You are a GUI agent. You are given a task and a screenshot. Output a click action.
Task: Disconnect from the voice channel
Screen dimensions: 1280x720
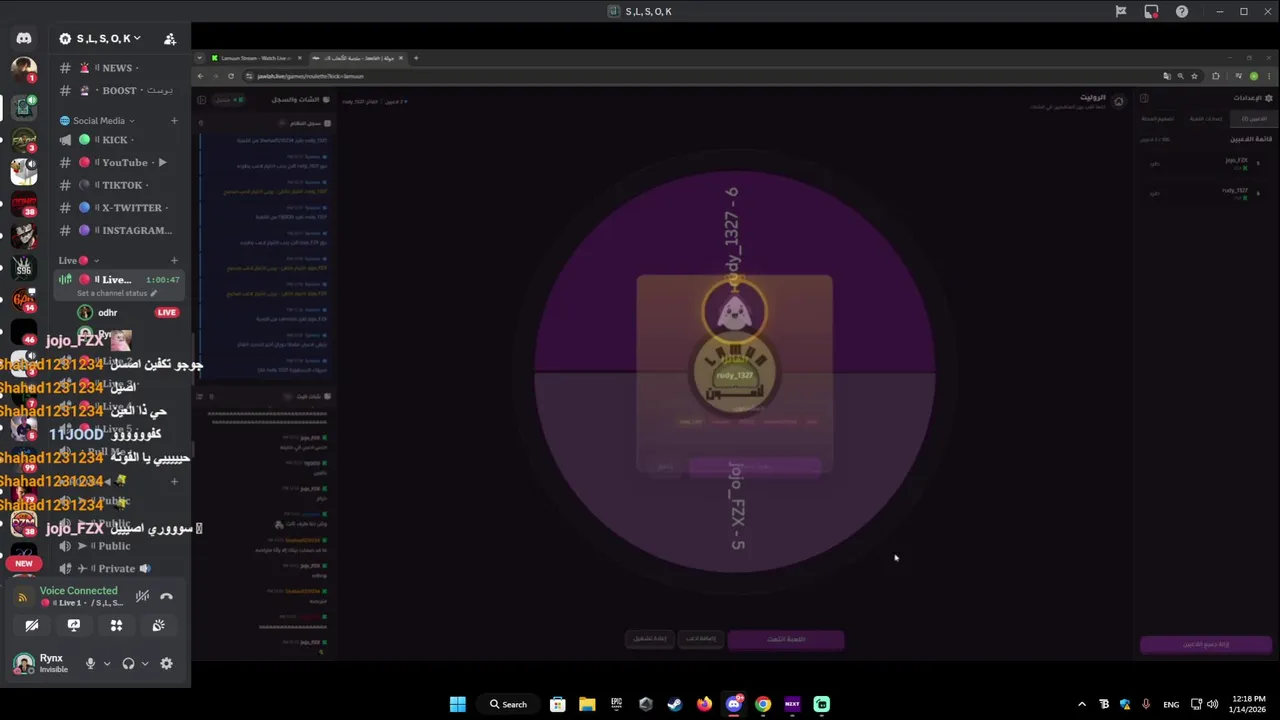167,596
